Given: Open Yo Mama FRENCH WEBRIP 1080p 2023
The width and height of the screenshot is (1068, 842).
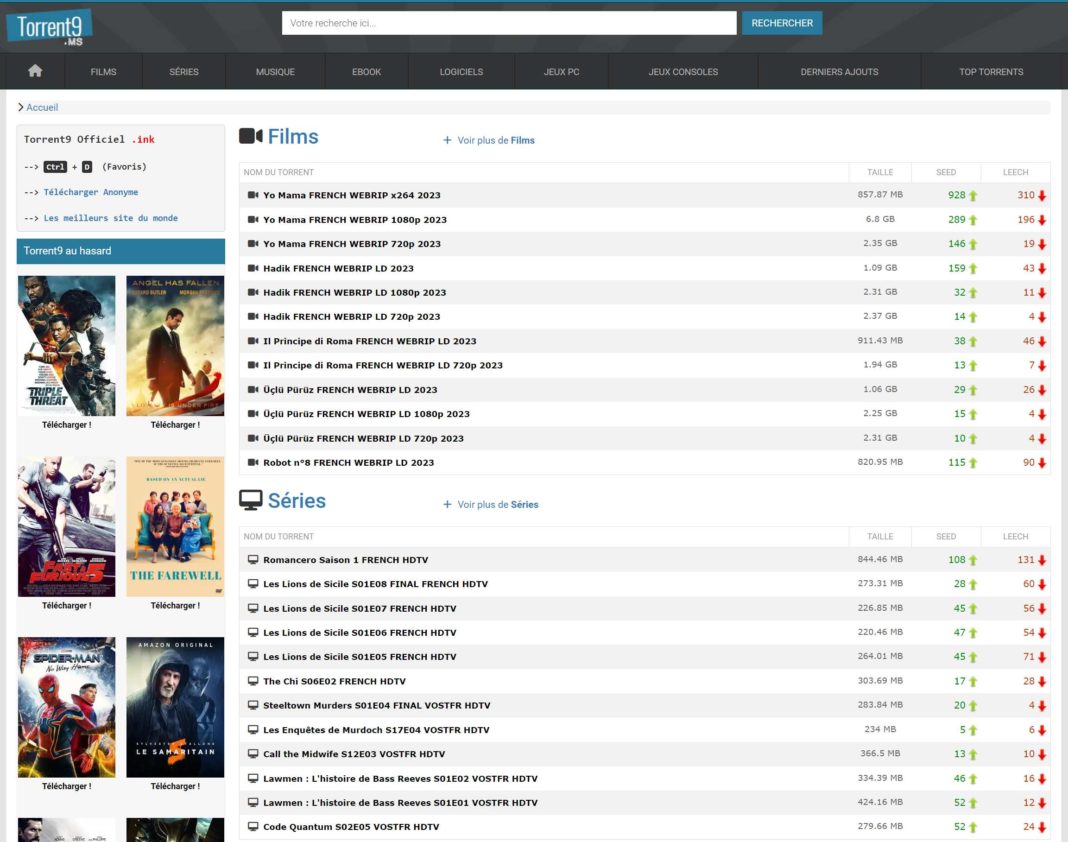Looking at the screenshot, I should 355,219.
